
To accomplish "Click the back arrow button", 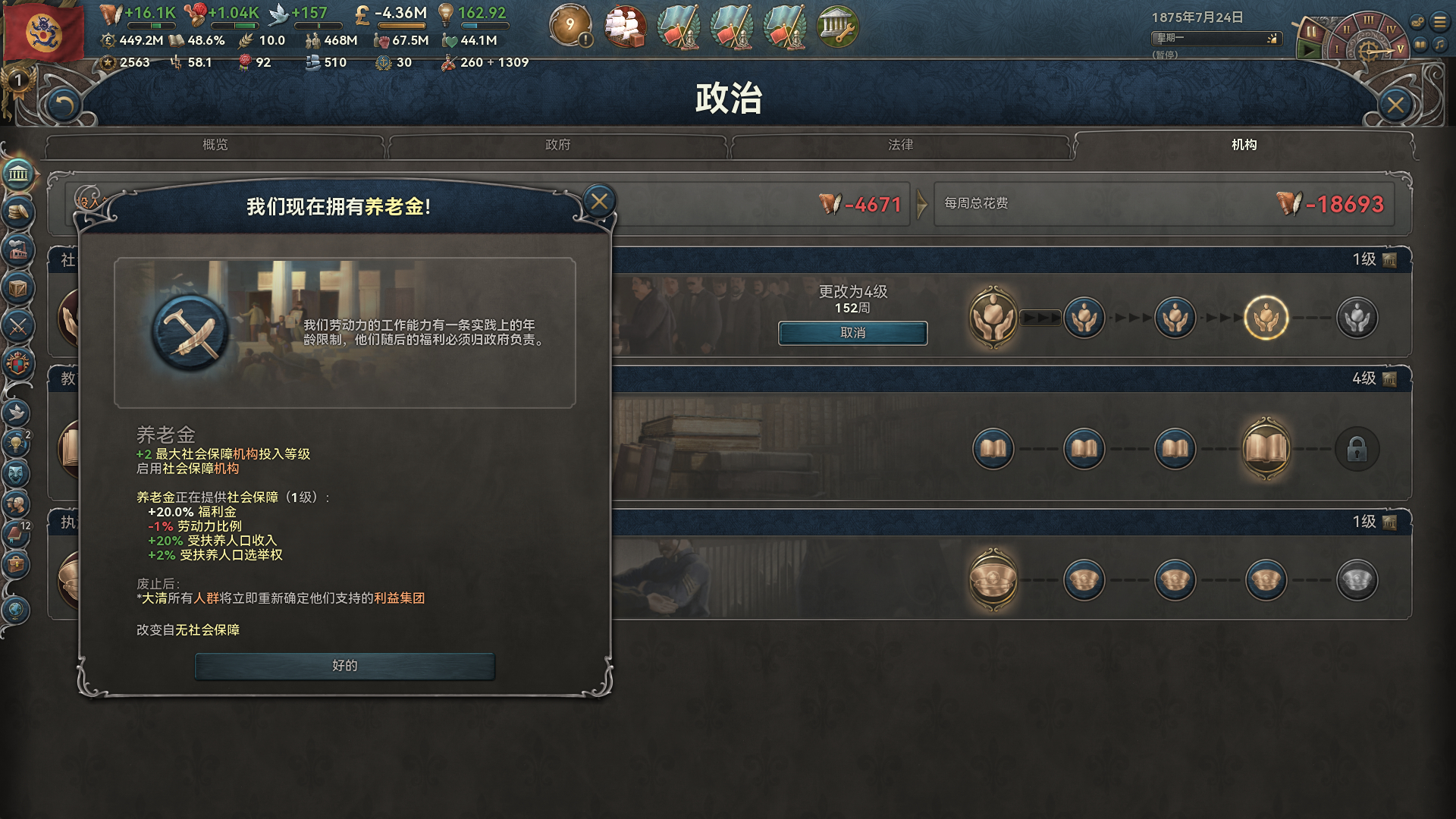I will click(63, 105).
